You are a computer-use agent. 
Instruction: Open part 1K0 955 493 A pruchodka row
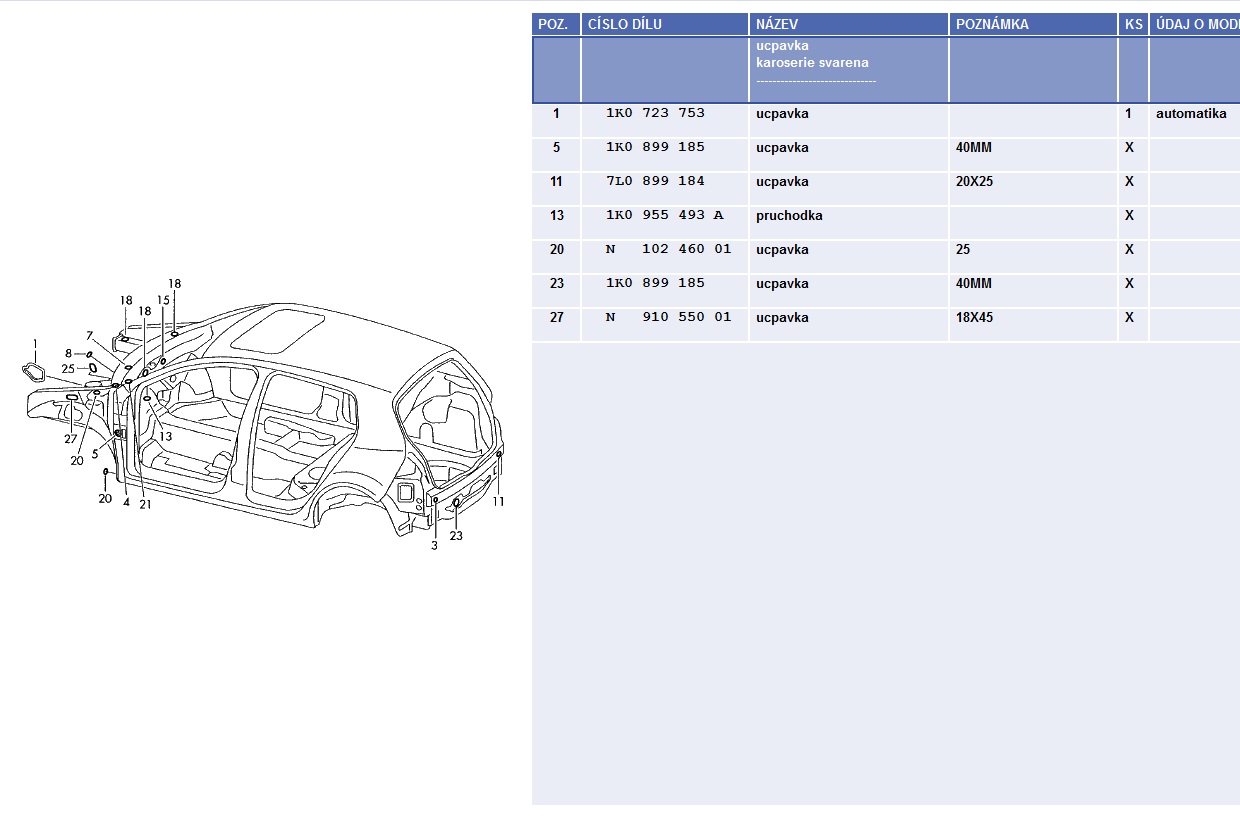click(x=664, y=215)
